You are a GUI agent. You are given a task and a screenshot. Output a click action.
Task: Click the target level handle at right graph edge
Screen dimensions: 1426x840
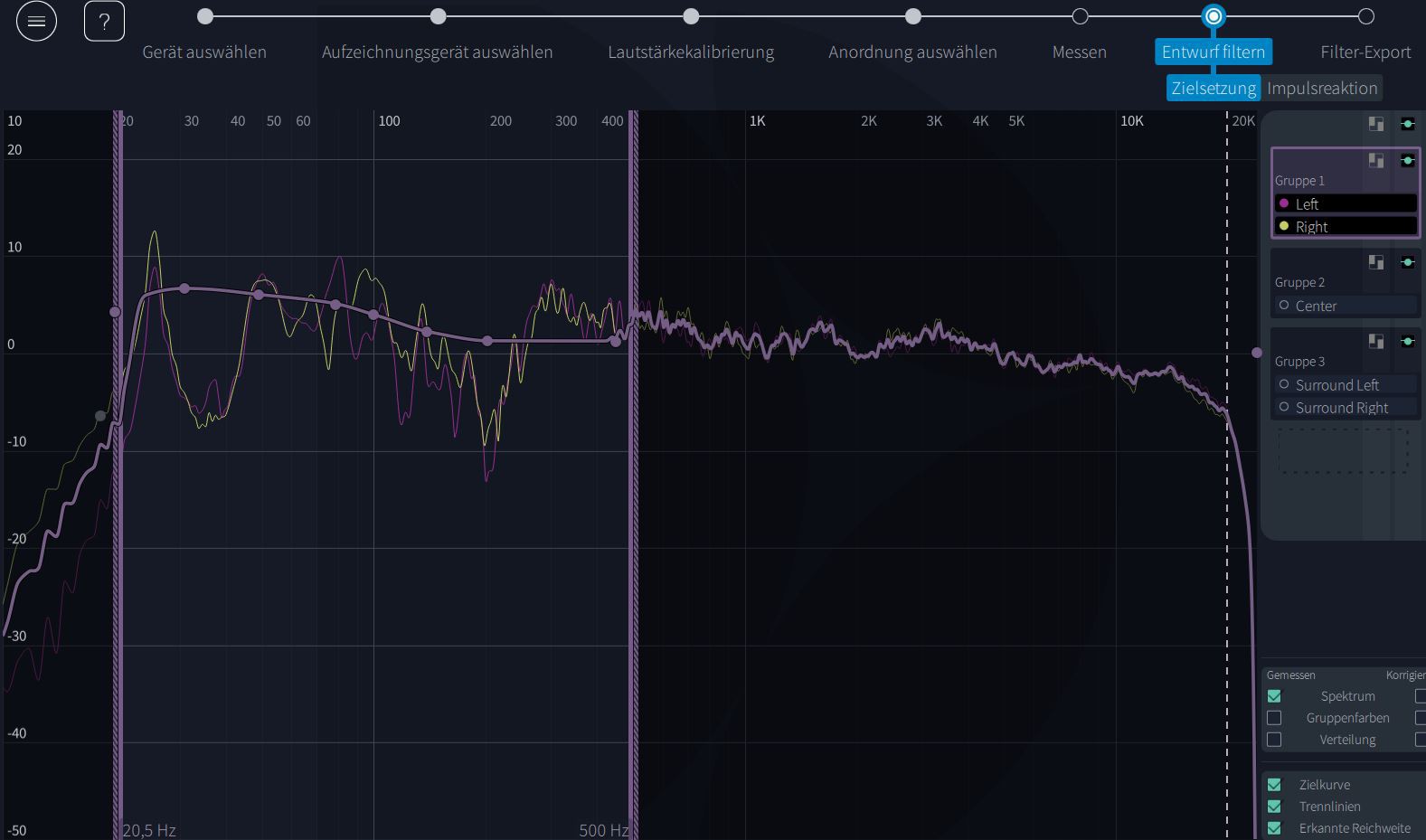point(1256,353)
